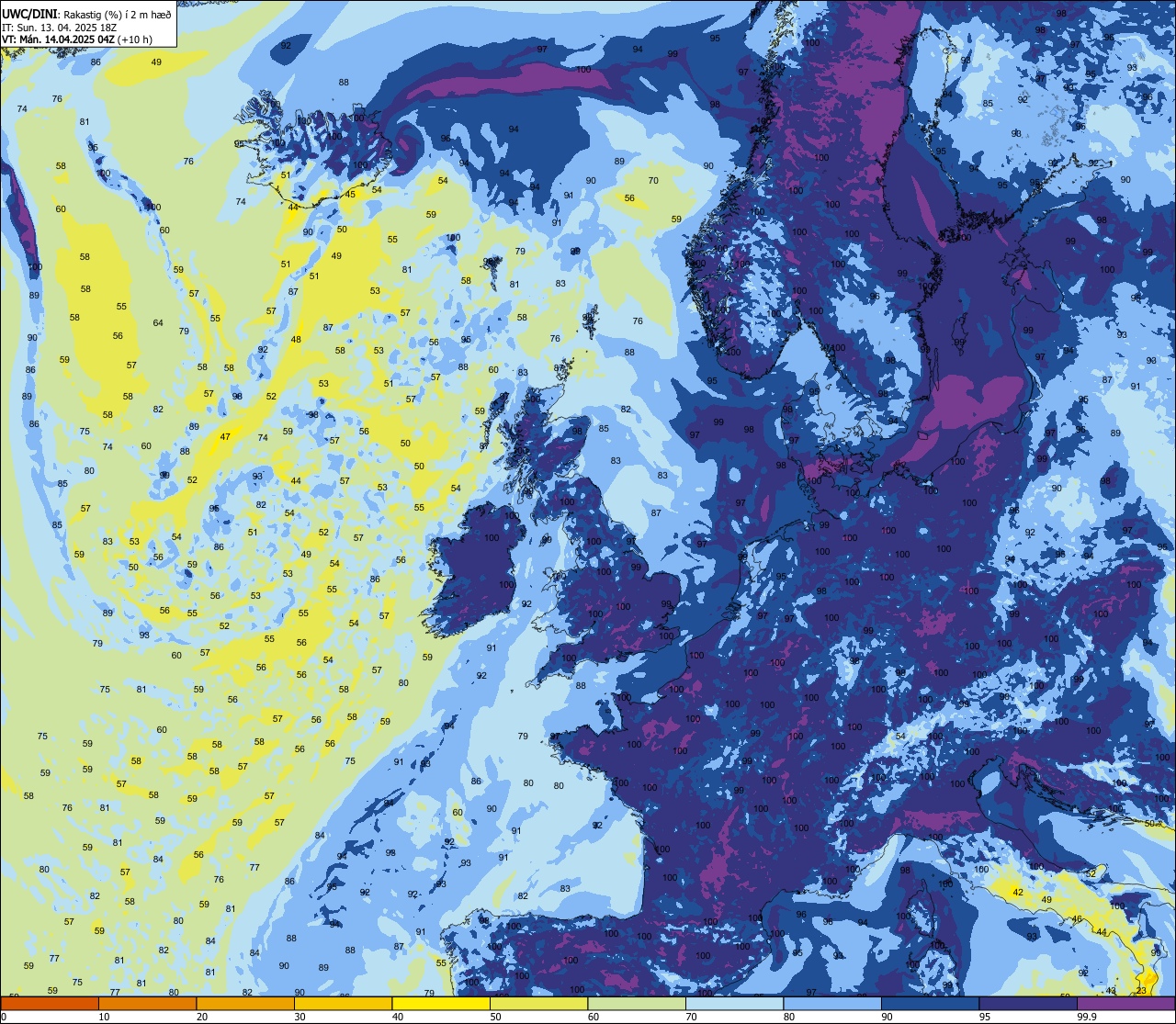Screen dimensions: 1176x1024
Task: Click the humidity value 42 over Italy
Action: point(1017,893)
